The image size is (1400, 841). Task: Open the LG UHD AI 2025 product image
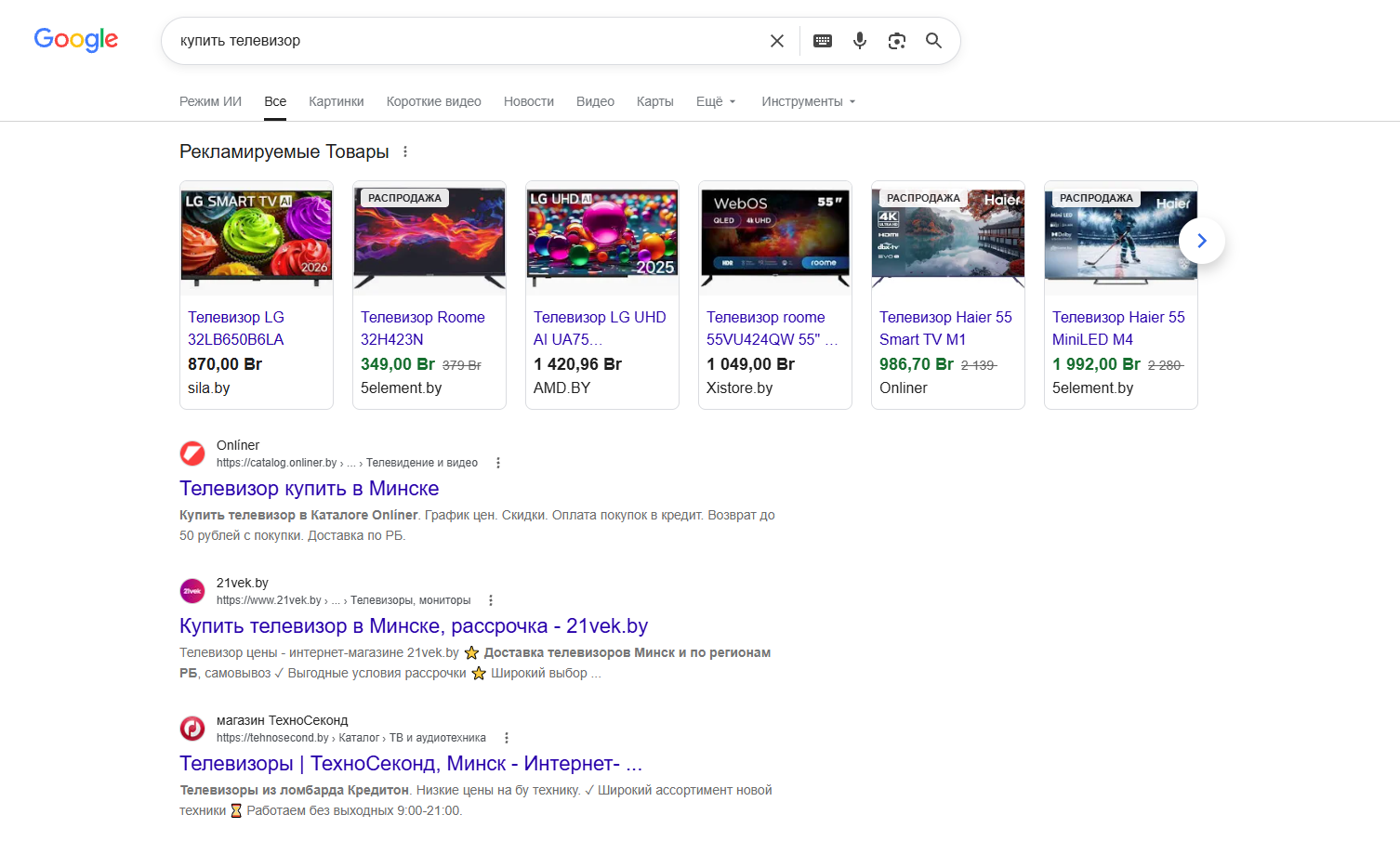click(602, 239)
